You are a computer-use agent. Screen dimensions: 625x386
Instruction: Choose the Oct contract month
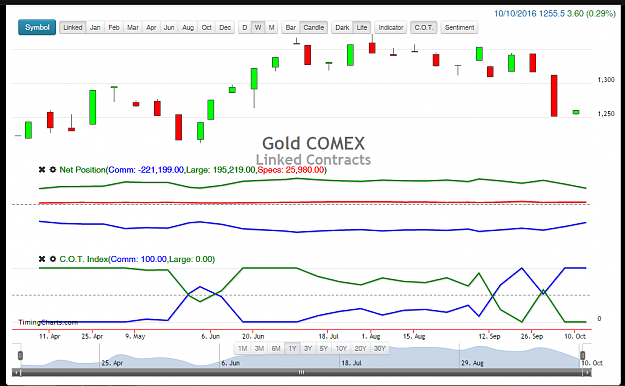[x=206, y=28]
